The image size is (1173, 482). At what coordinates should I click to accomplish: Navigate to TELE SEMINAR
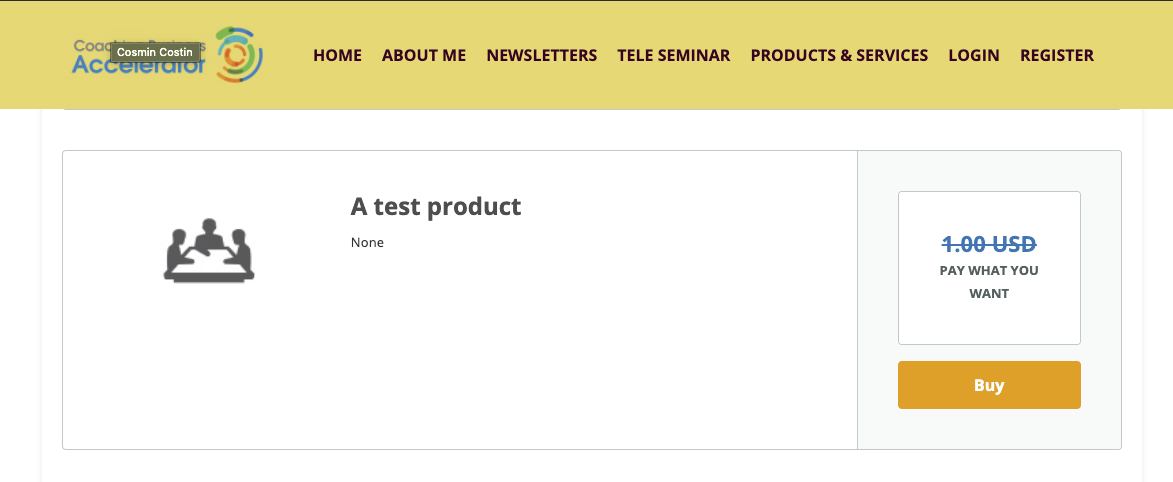tap(673, 55)
